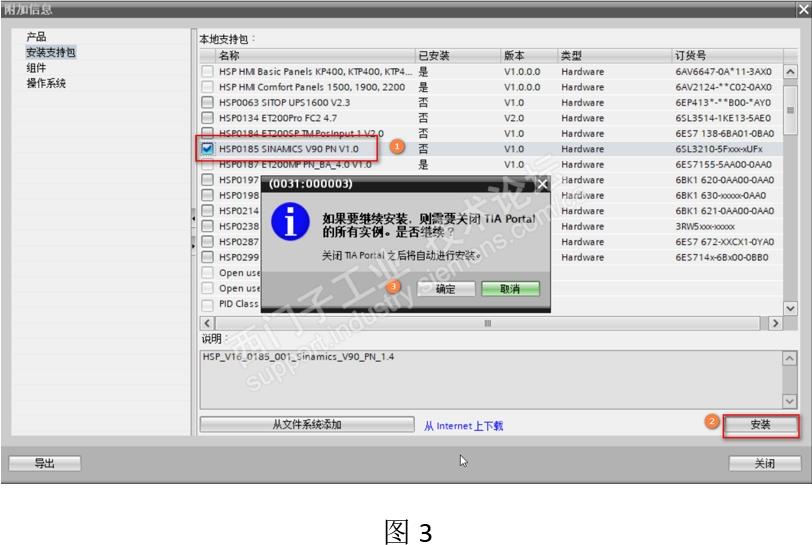812x545 pixels.
Task: Check the HSP0214 row checkbox
Action: (x=208, y=211)
